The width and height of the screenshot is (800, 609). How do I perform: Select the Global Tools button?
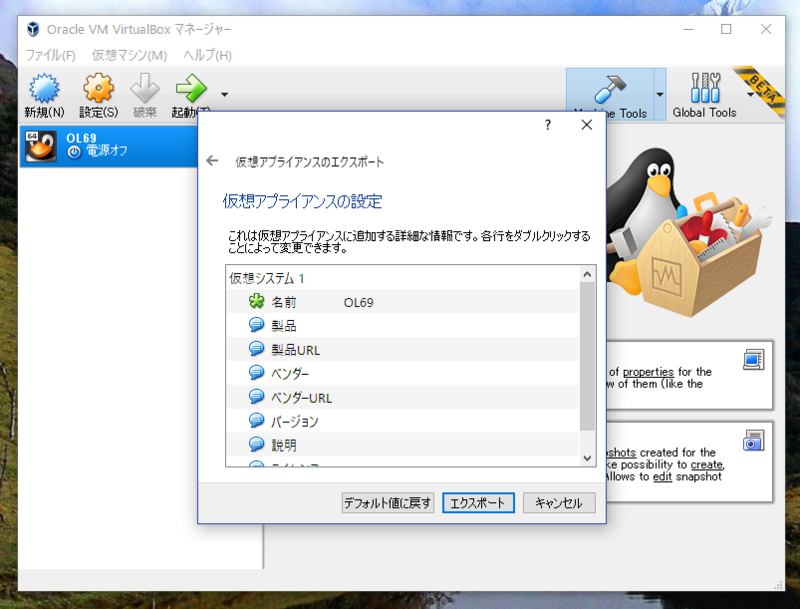coord(705,95)
